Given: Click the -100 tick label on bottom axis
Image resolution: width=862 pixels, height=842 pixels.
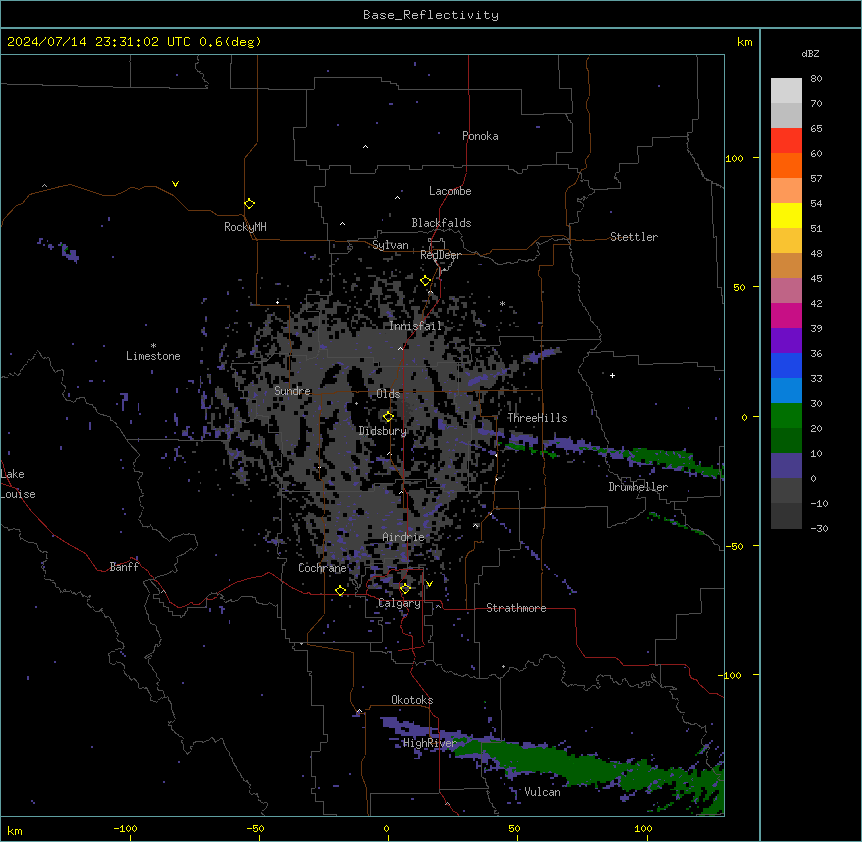Looking at the screenshot, I should [125, 828].
